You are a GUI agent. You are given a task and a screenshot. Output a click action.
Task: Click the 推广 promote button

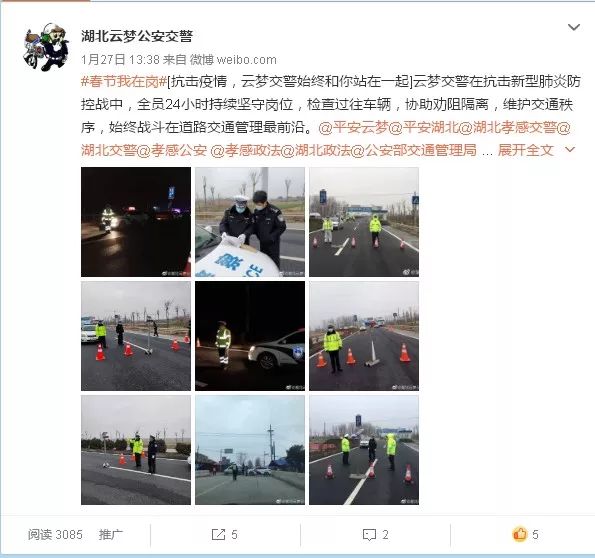pyautogui.click(x=110, y=534)
